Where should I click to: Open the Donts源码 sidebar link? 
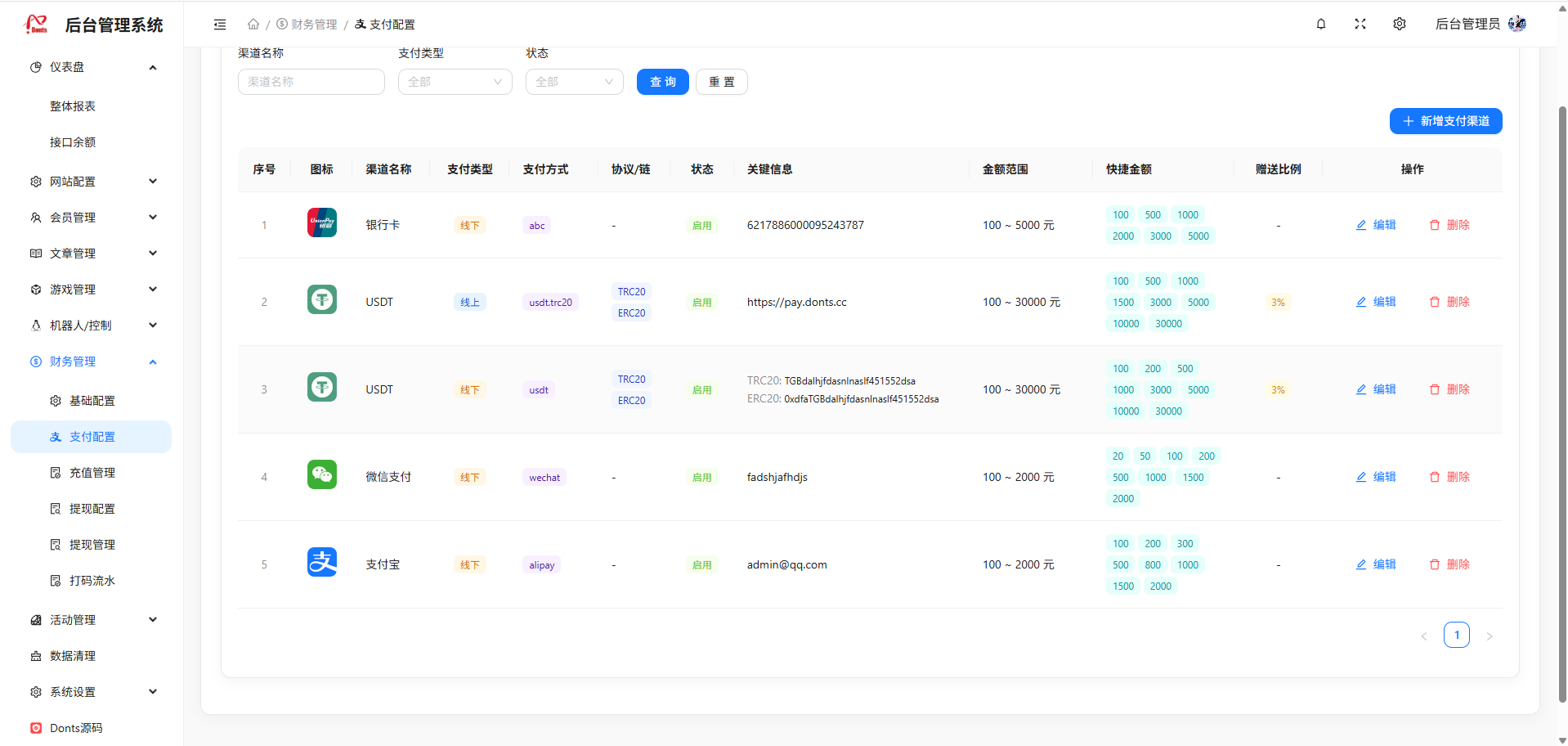92,728
